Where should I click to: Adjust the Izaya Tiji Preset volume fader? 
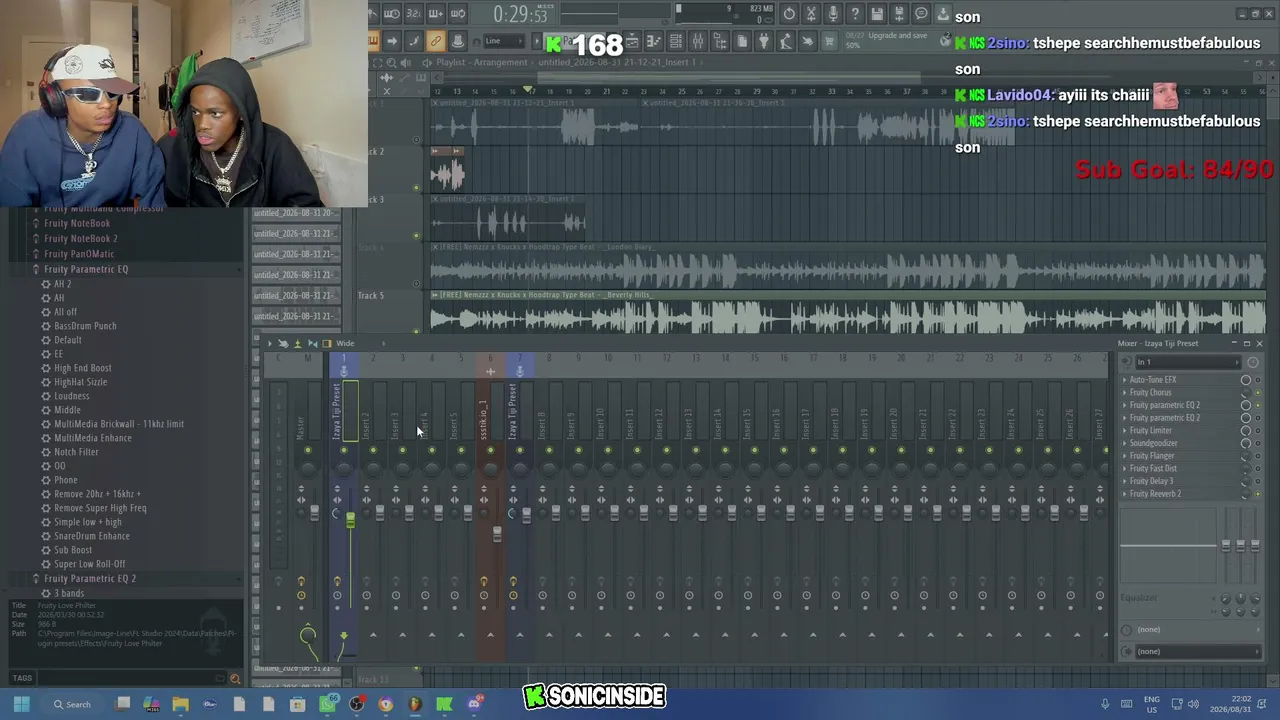350,519
